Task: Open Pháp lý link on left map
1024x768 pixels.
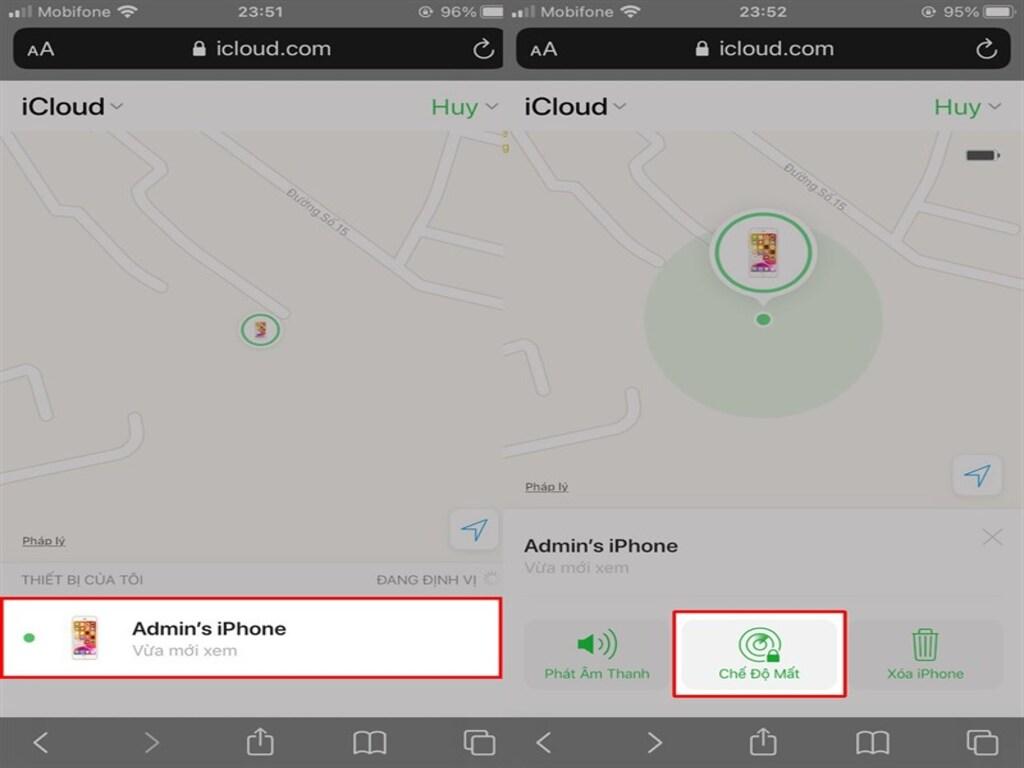Action: pos(44,541)
